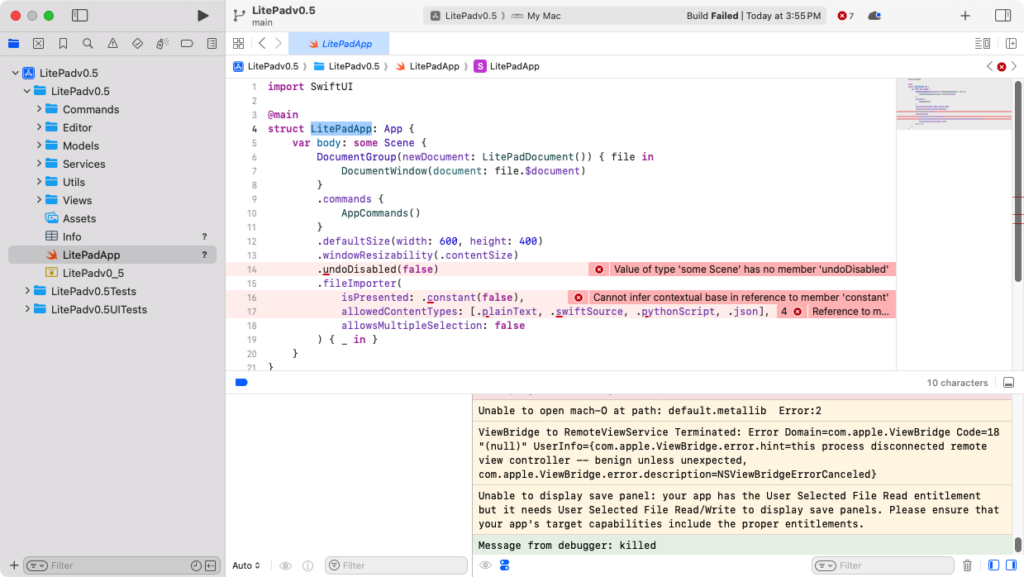Expand the LitePadv0.5Tests group
The image size is (1024, 577).
(27, 291)
